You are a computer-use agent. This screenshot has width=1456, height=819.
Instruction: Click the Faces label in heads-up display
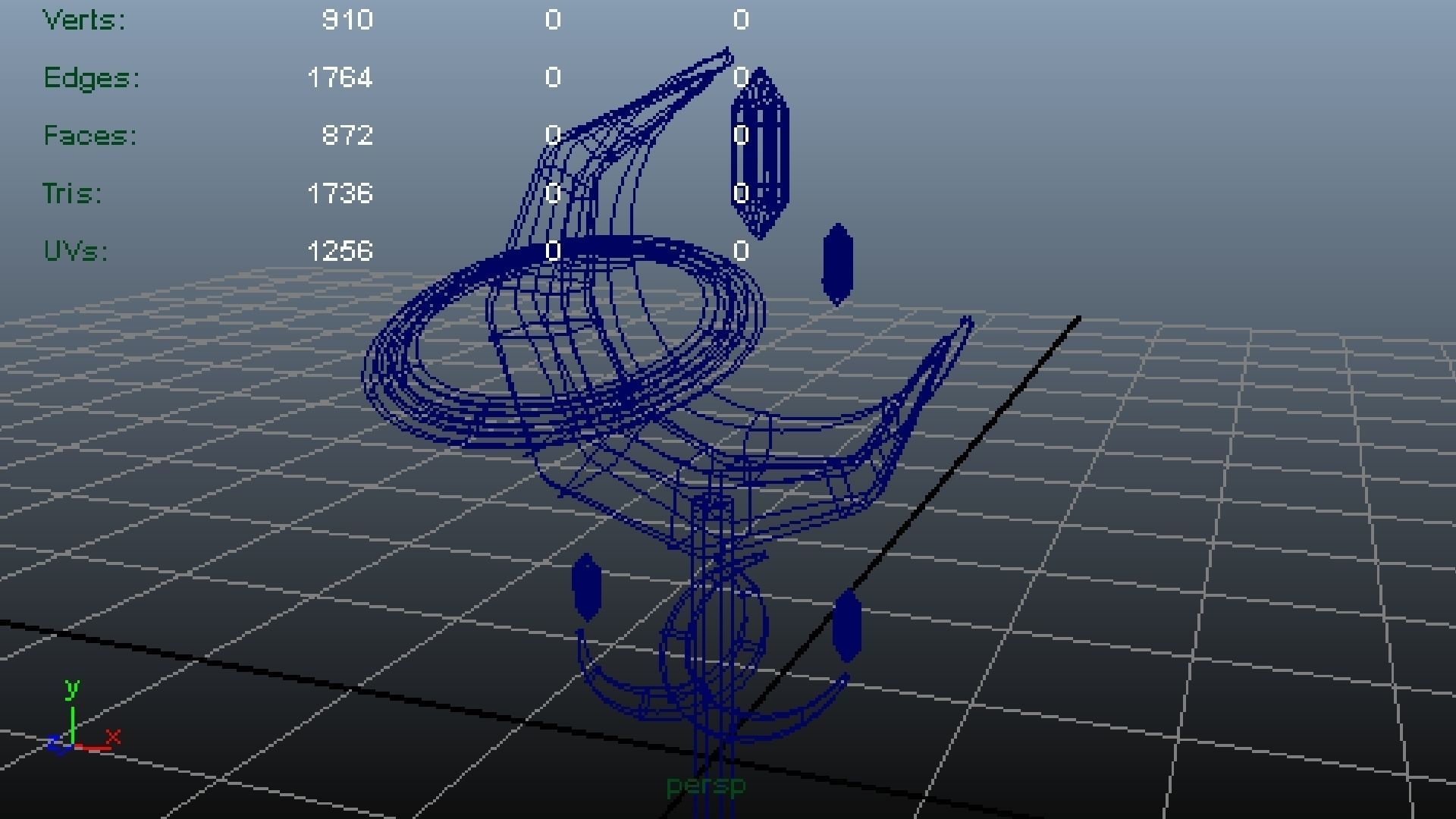point(90,136)
